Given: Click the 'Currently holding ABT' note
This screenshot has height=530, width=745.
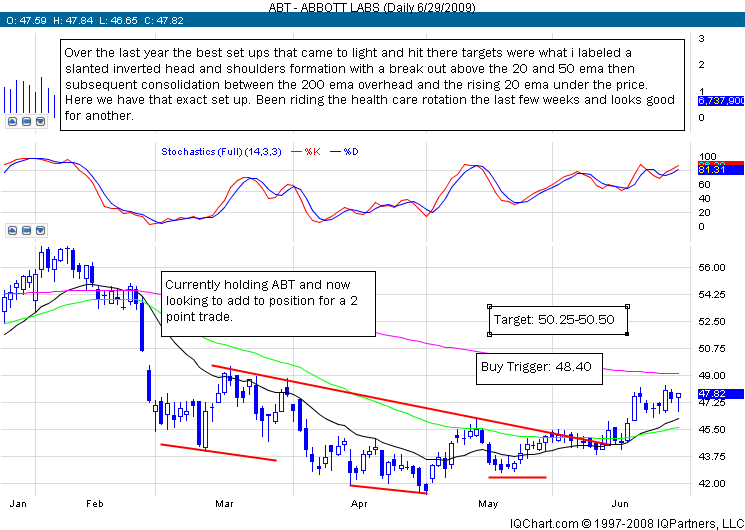Looking at the screenshot, I should (x=270, y=300).
